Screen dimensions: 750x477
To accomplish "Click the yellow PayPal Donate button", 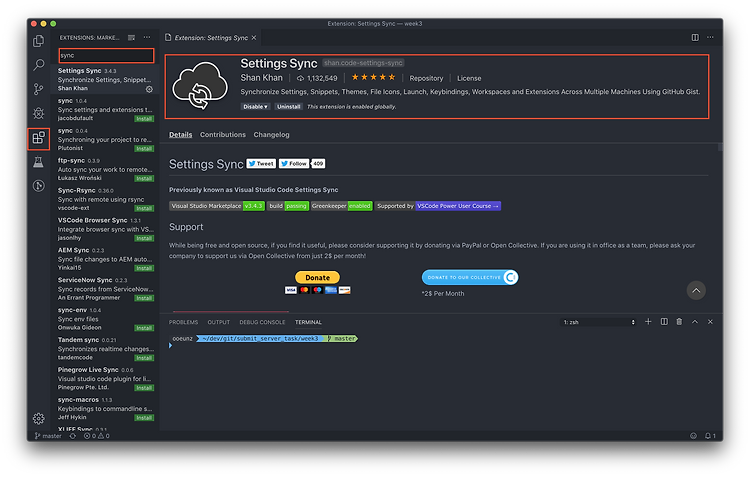I will pos(318,277).
